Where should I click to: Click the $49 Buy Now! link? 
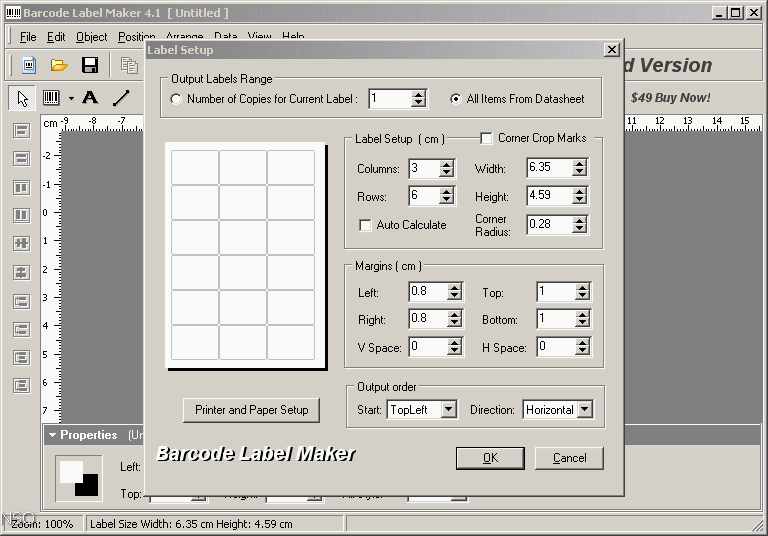(670, 97)
